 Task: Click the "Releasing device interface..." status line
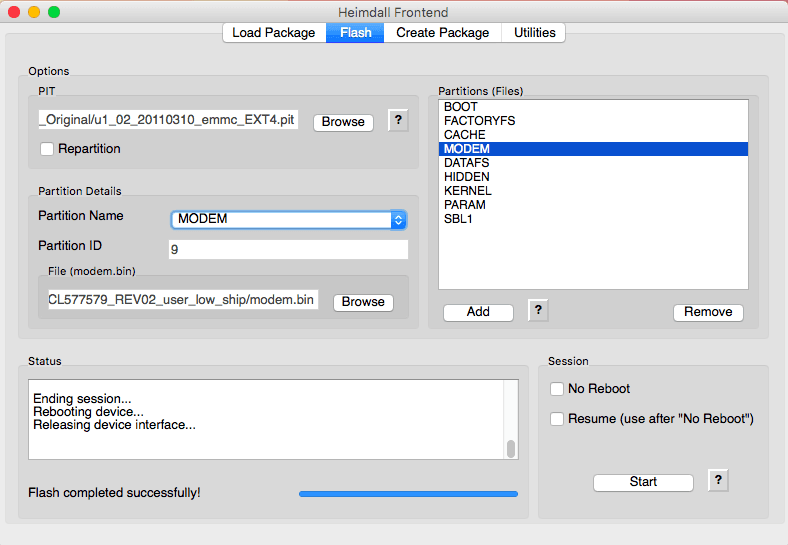pyautogui.click(x=115, y=425)
